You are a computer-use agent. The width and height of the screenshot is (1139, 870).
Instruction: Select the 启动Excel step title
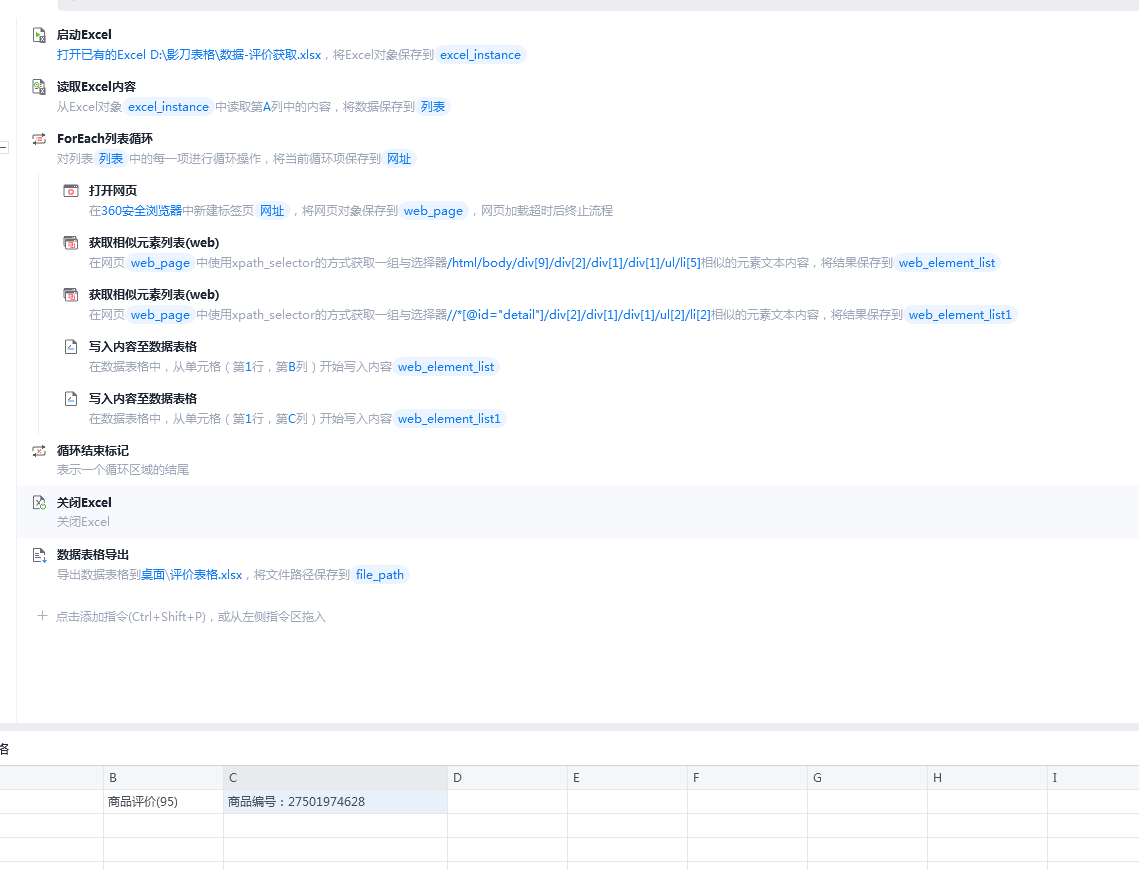(84, 35)
